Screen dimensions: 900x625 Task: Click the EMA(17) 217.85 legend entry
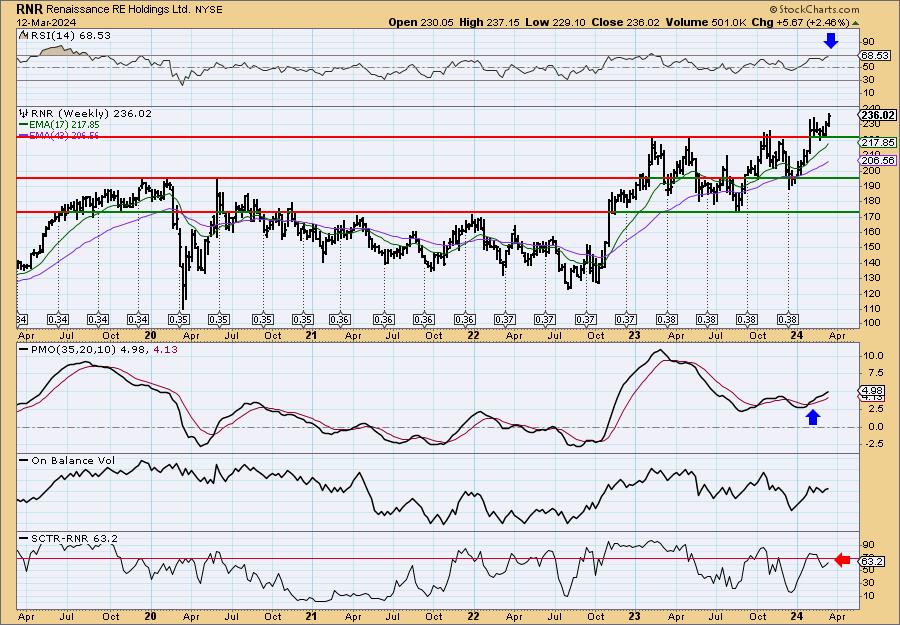59,124
